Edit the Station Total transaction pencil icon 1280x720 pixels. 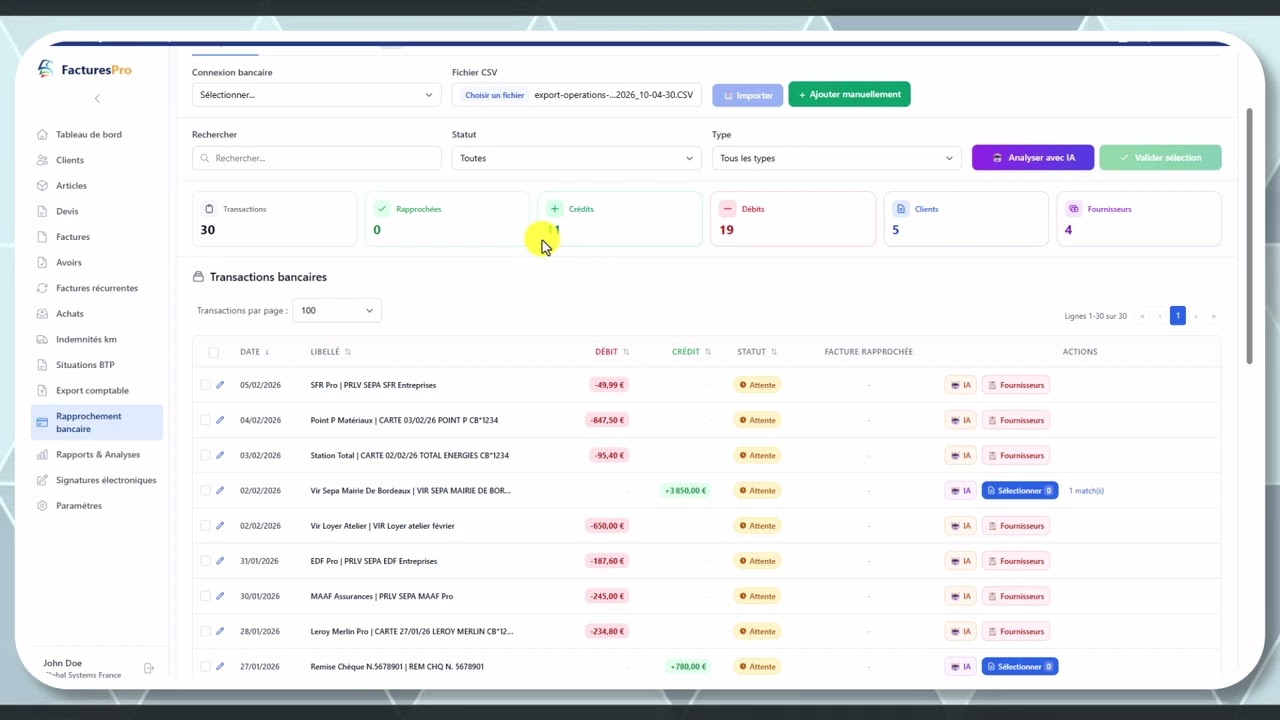[220, 455]
